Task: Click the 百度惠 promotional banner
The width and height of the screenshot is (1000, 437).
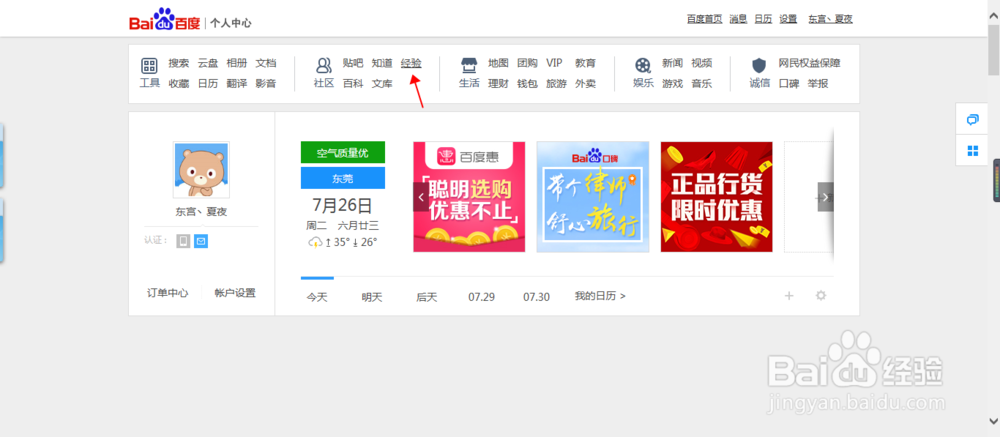Action: (x=469, y=196)
